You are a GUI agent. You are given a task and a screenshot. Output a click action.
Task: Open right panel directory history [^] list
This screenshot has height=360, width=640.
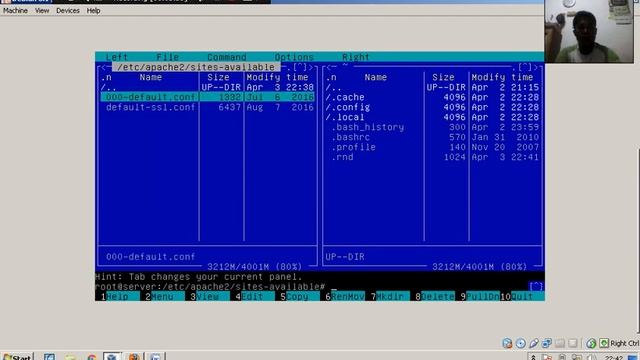[525, 67]
